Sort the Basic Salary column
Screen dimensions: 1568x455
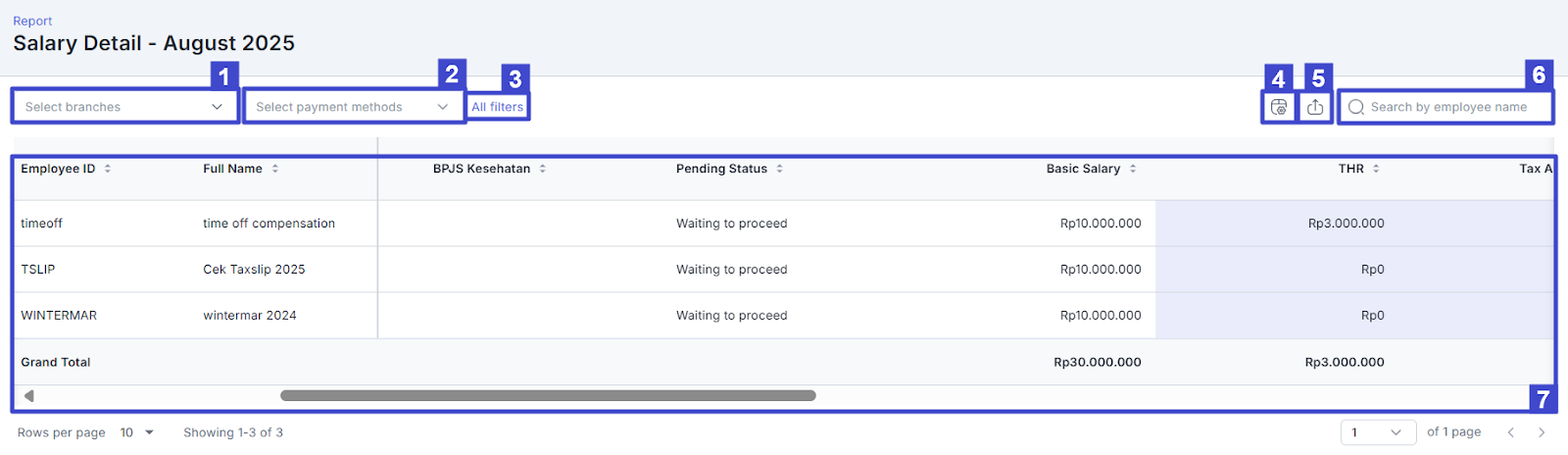click(x=1133, y=169)
